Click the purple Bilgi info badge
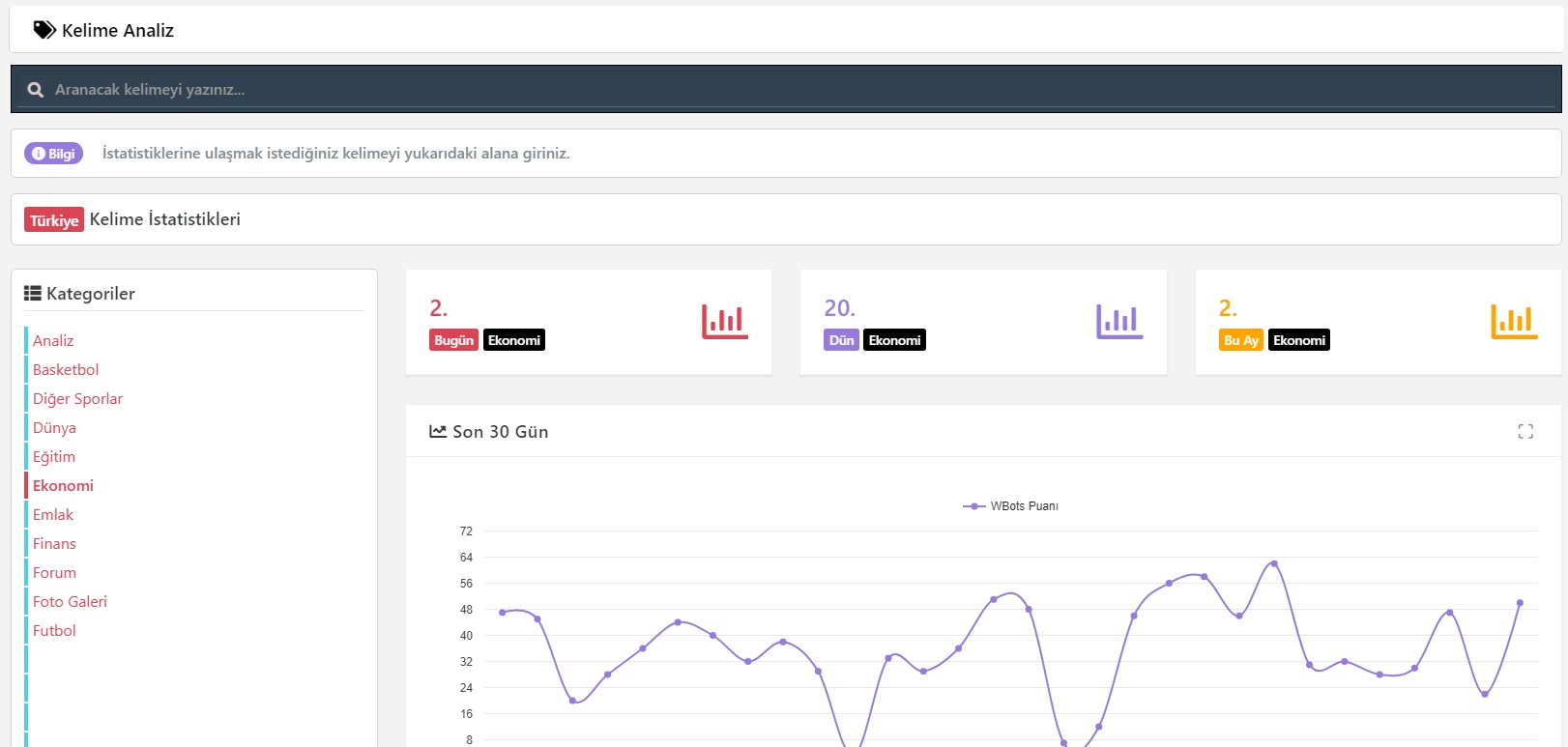Viewport: 1568px width, 747px height. 54,154
